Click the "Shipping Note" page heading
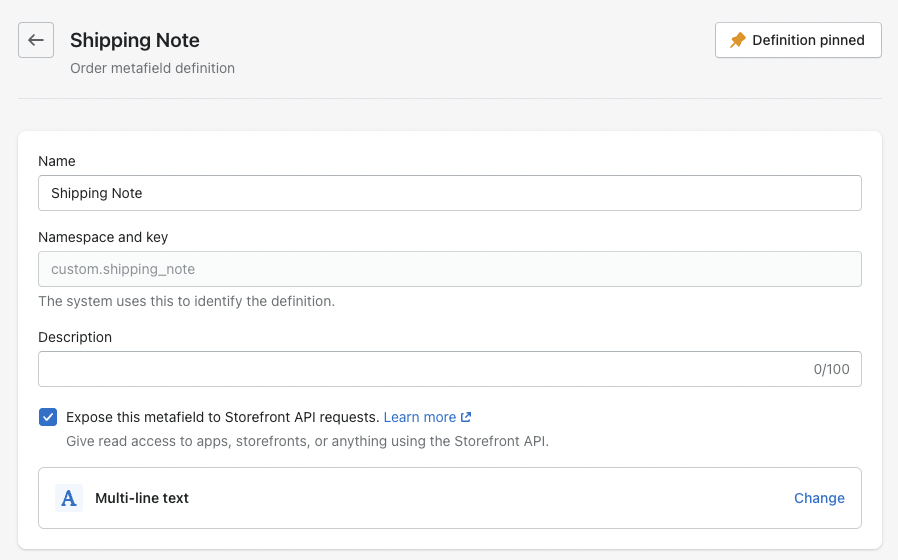This screenshot has width=898, height=560. tap(135, 40)
